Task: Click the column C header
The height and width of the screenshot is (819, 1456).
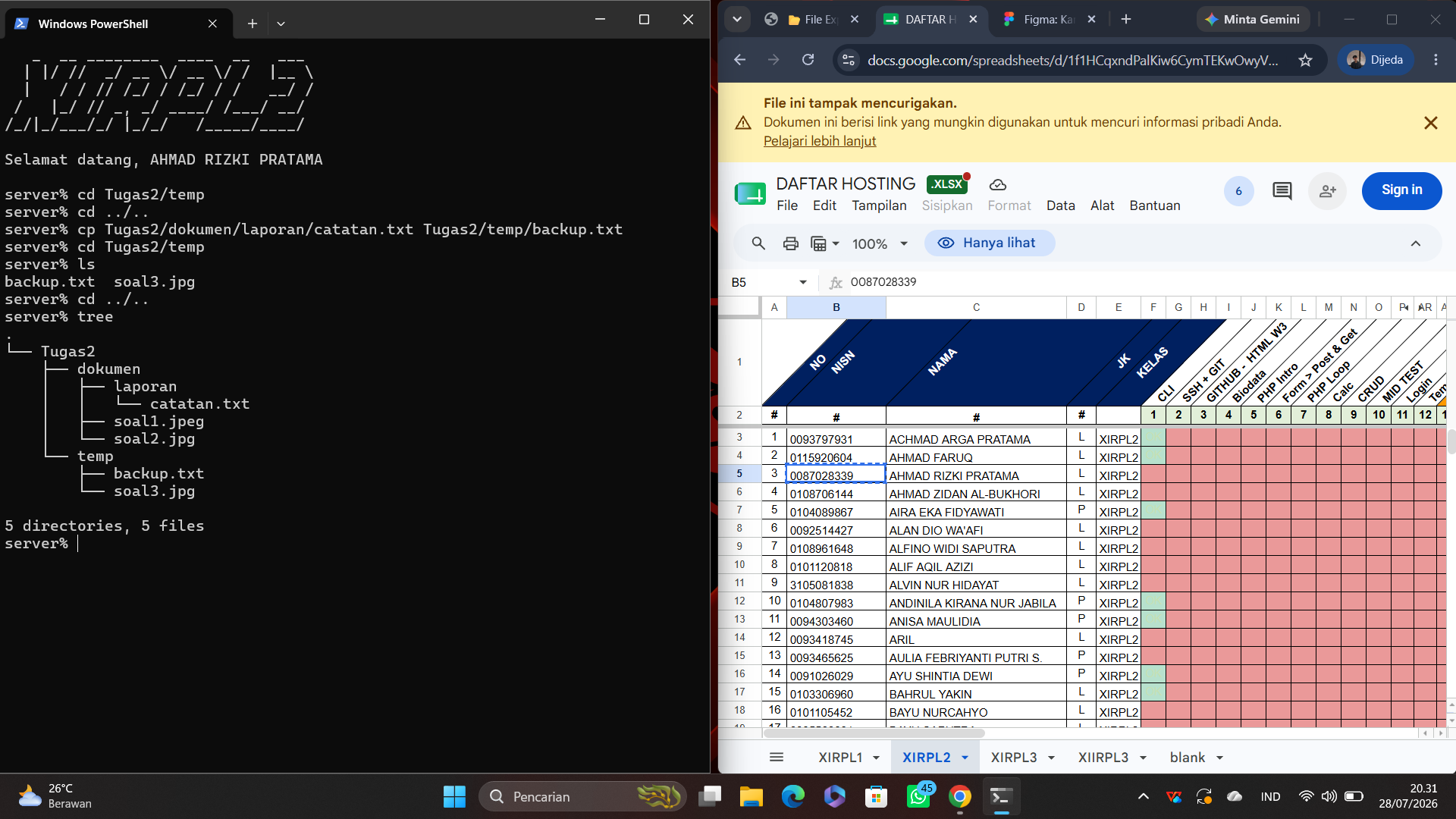Action: tap(976, 307)
